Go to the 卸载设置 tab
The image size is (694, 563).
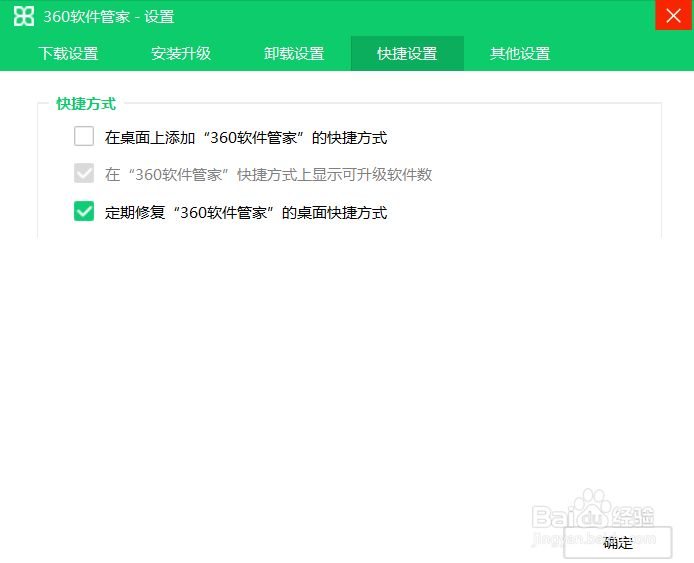click(294, 54)
